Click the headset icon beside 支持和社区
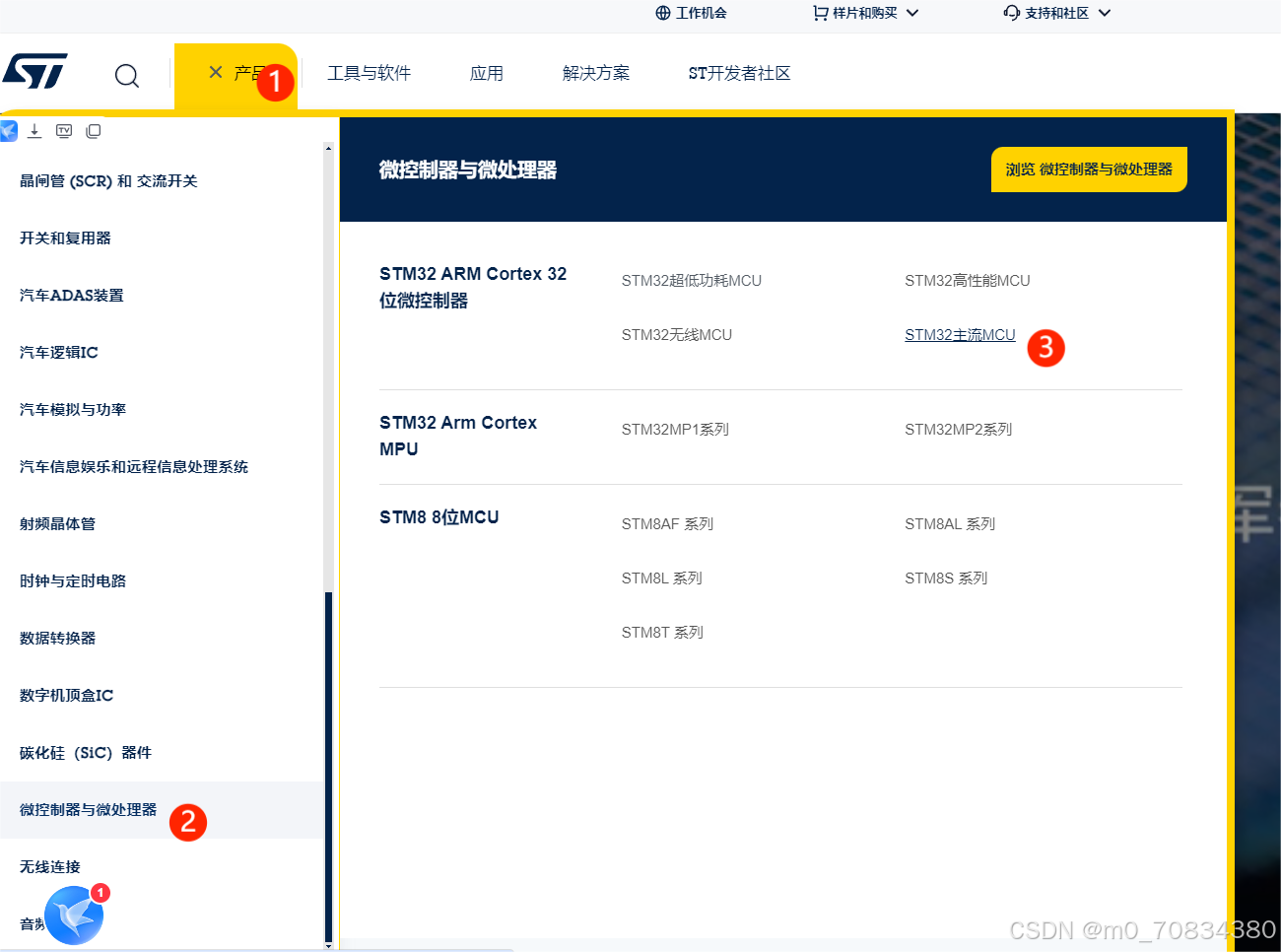This screenshot has height=952, width=1281. (x=1010, y=13)
